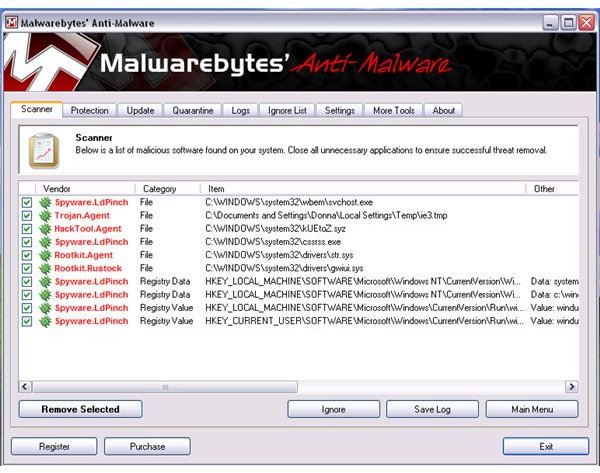Click the Purchase button

(147, 446)
